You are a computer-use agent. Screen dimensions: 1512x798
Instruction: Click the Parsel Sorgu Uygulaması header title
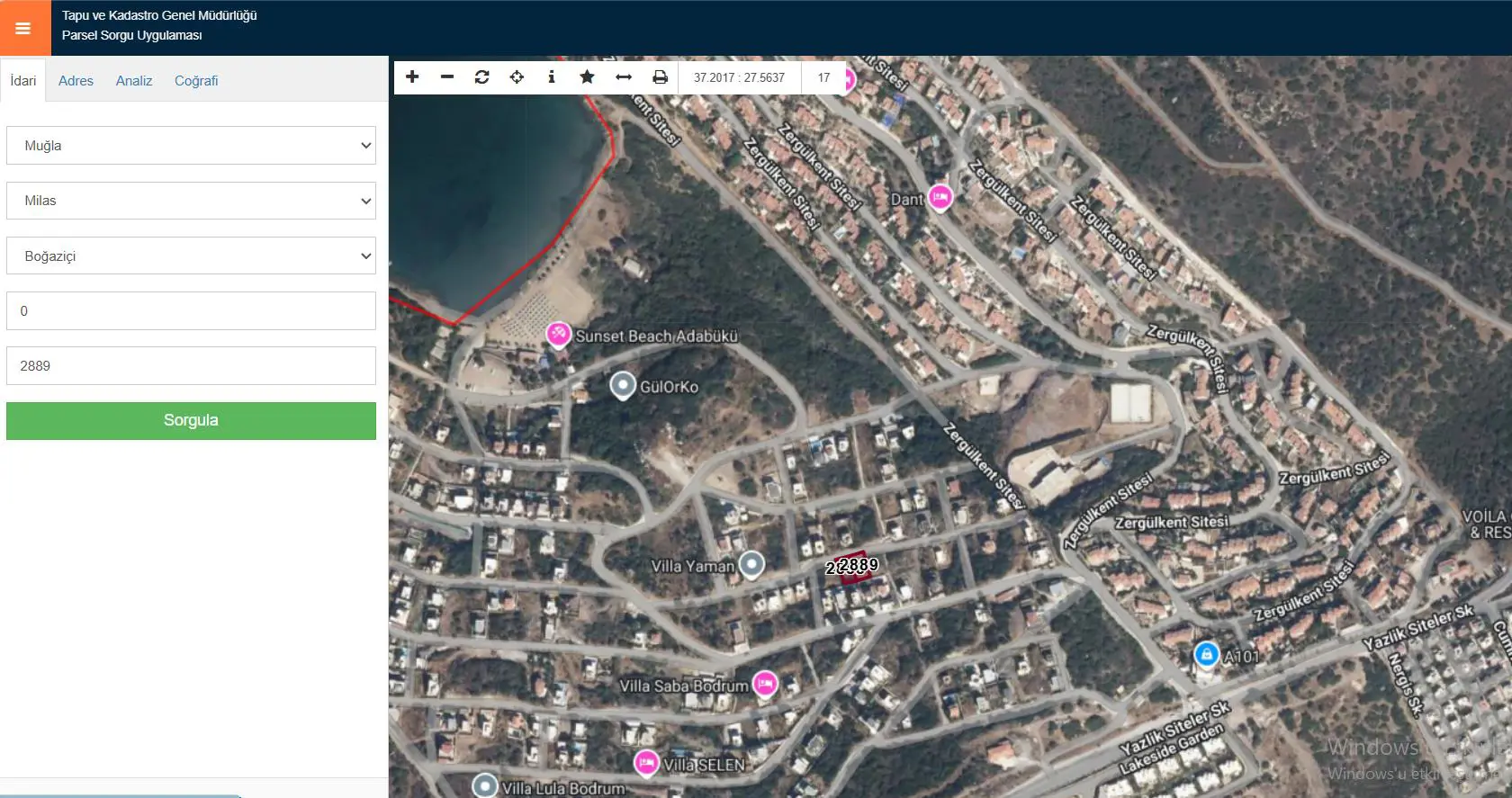pyautogui.click(x=132, y=35)
